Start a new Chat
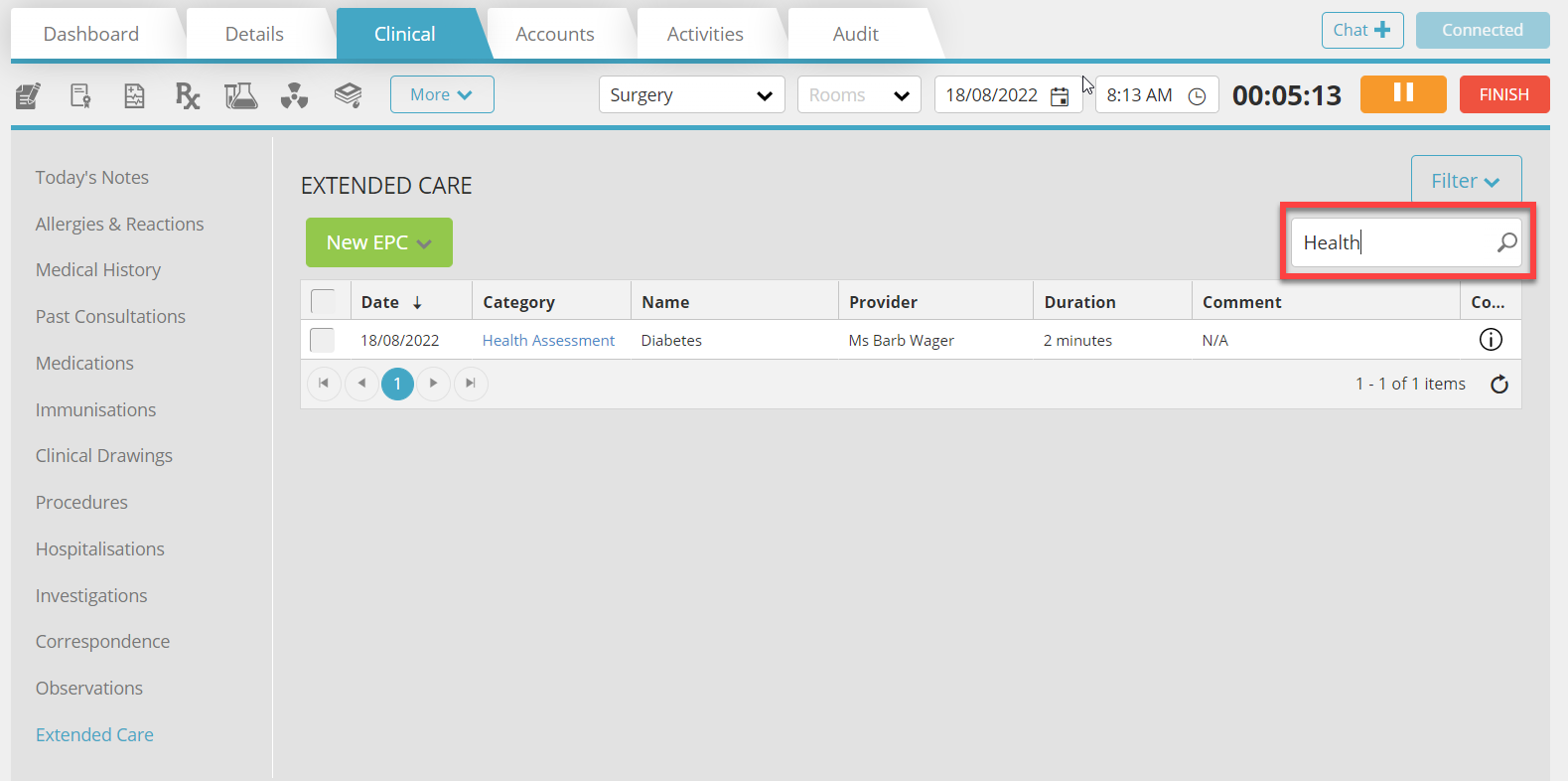The image size is (1568, 781). pos(1362,30)
